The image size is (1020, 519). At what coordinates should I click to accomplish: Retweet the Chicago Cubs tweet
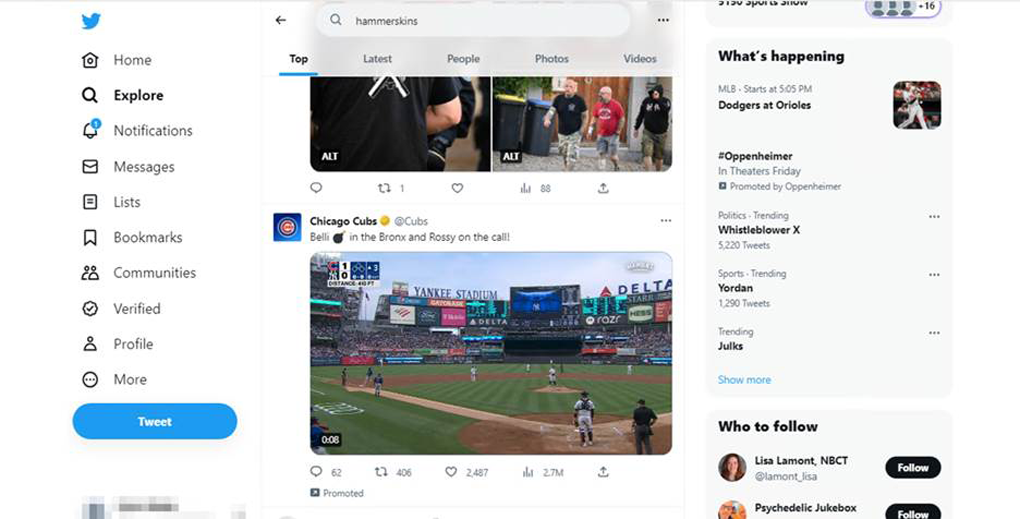(x=380, y=472)
